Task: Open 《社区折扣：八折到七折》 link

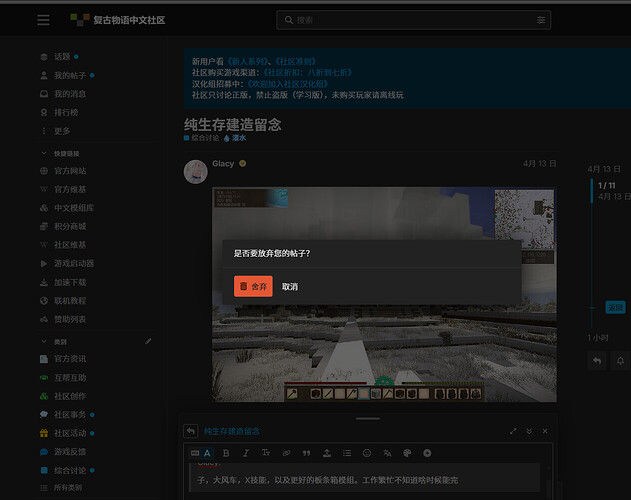Action: pos(308,72)
